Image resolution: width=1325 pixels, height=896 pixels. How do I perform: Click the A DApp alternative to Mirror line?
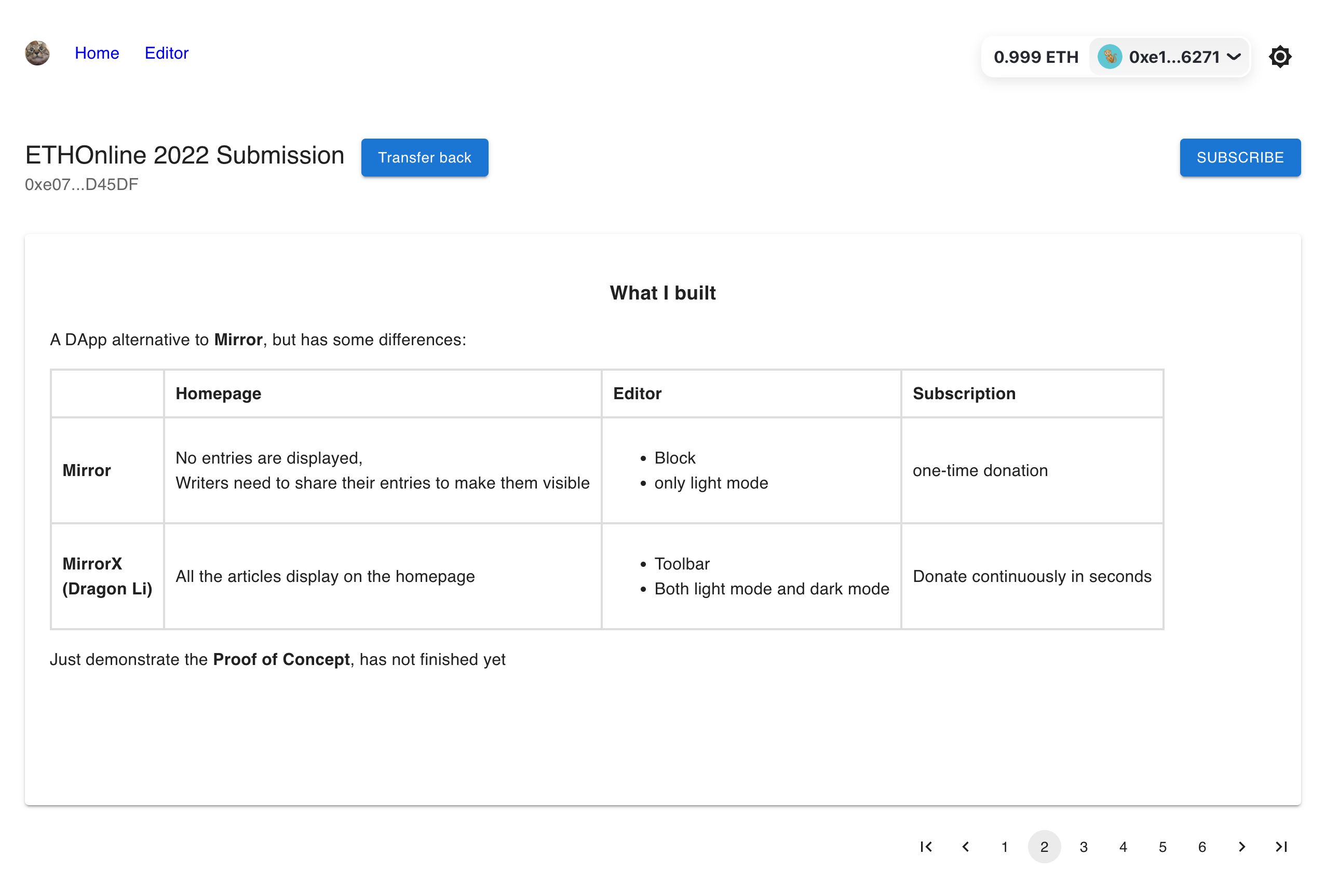[x=258, y=340]
